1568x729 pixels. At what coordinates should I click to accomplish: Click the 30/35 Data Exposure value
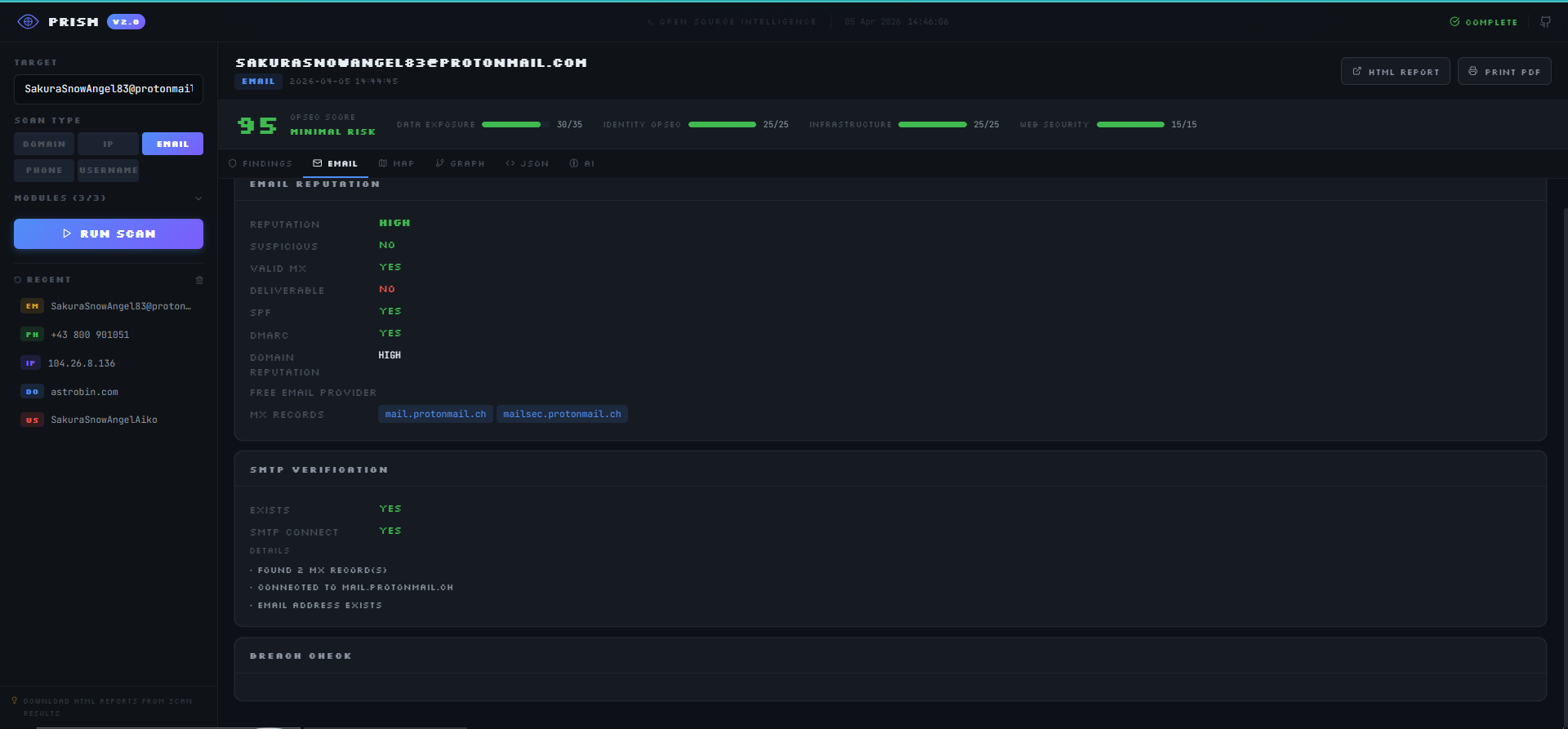point(569,125)
